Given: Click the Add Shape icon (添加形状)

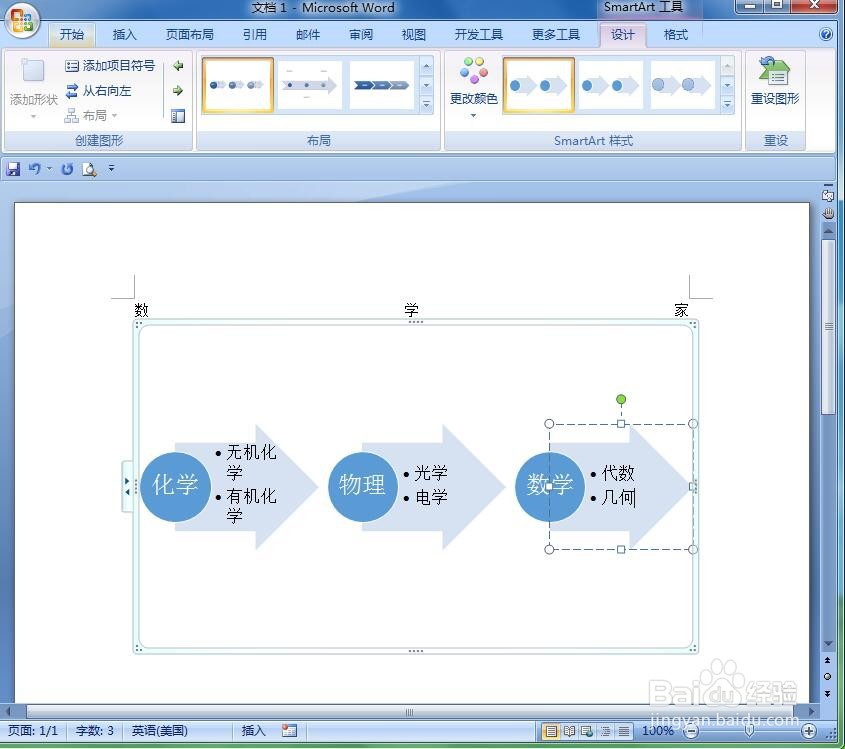Looking at the screenshot, I should [x=33, y=71].
